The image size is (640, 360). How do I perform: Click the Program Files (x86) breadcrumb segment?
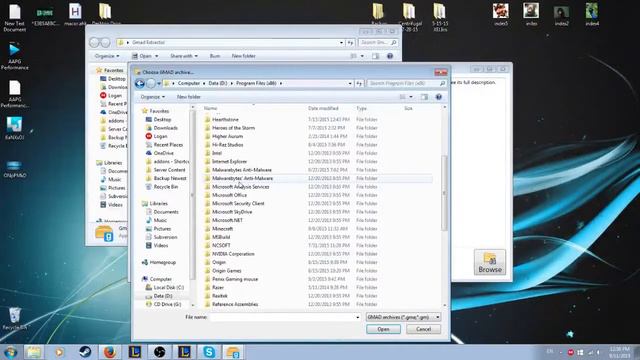coord(256,83)
